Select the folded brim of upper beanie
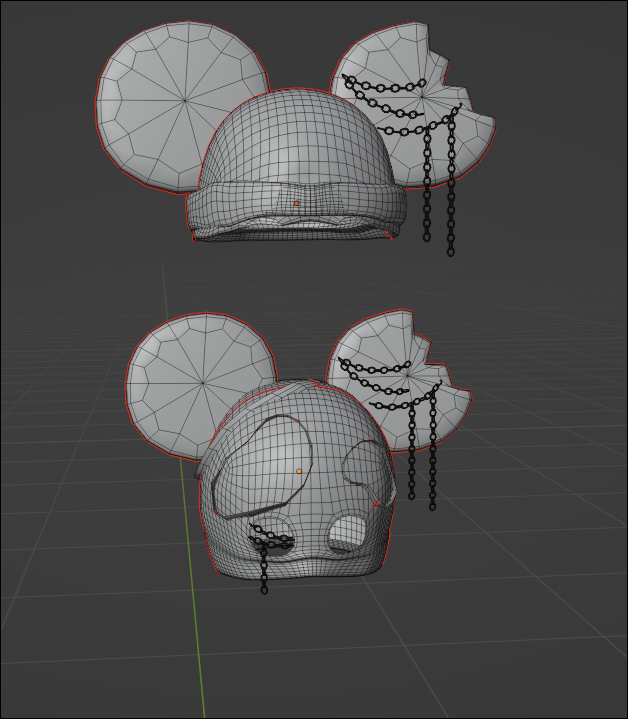This screenshot has width=628, height=719. tap(296, 210)
